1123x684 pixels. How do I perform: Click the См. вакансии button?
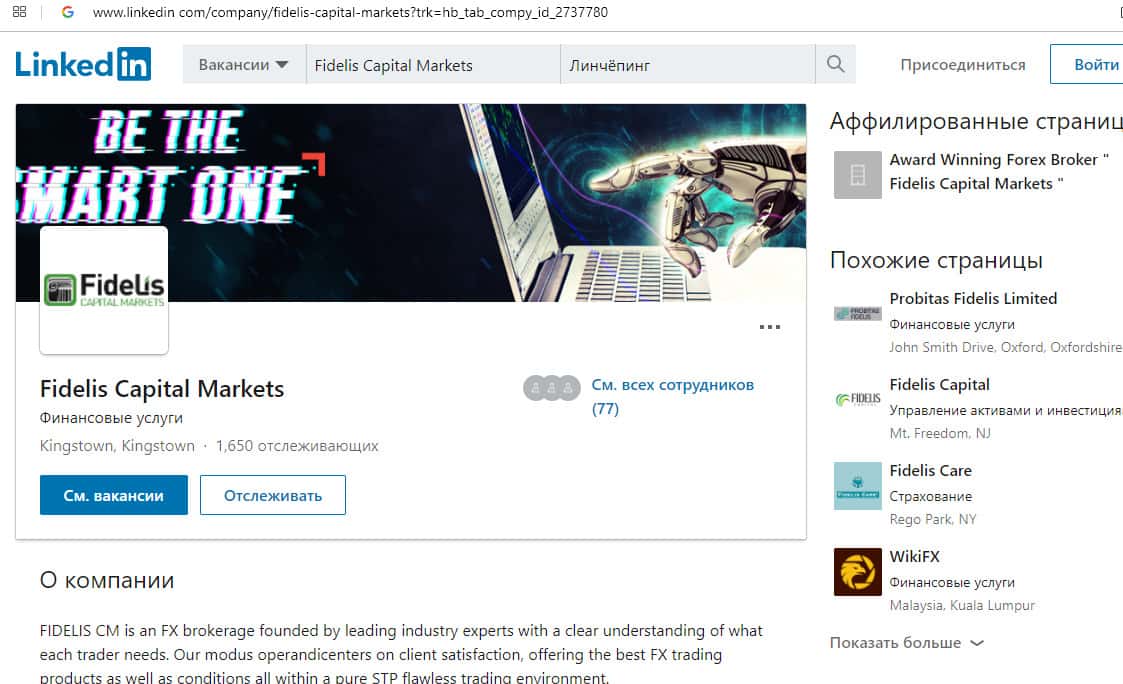pos(114,495)
